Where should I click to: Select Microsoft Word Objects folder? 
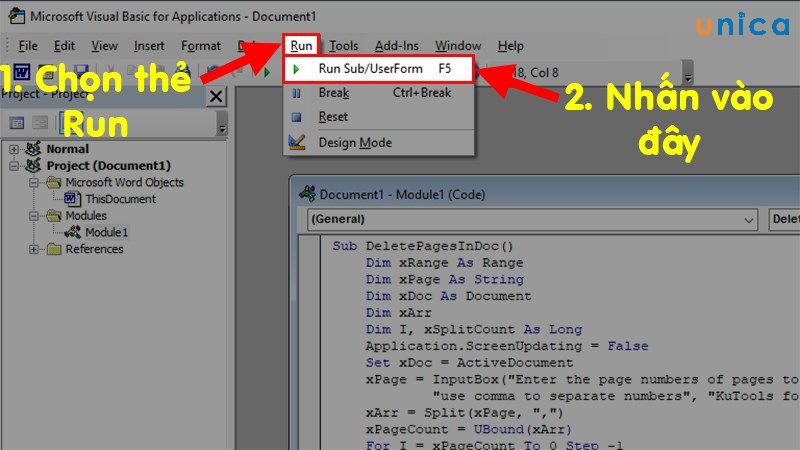pos(124,183)
